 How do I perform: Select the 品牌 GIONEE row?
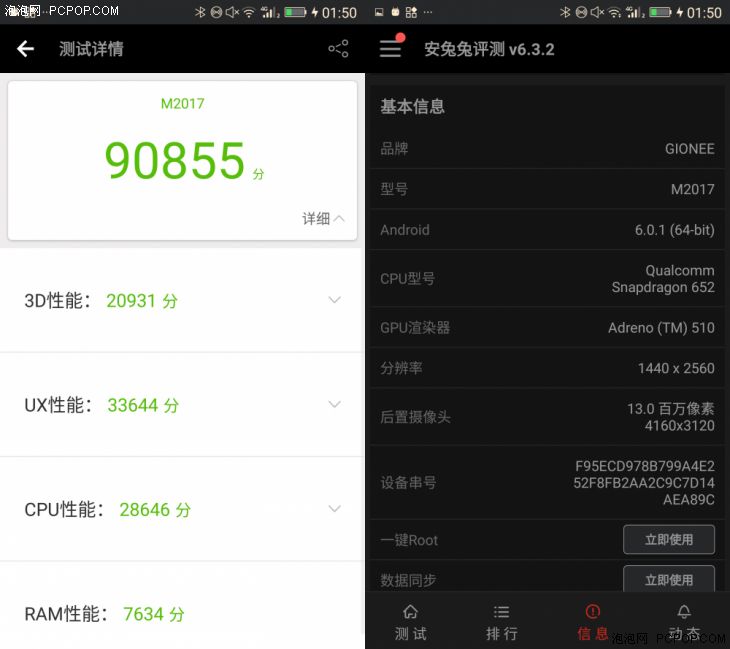click(548, 149)
